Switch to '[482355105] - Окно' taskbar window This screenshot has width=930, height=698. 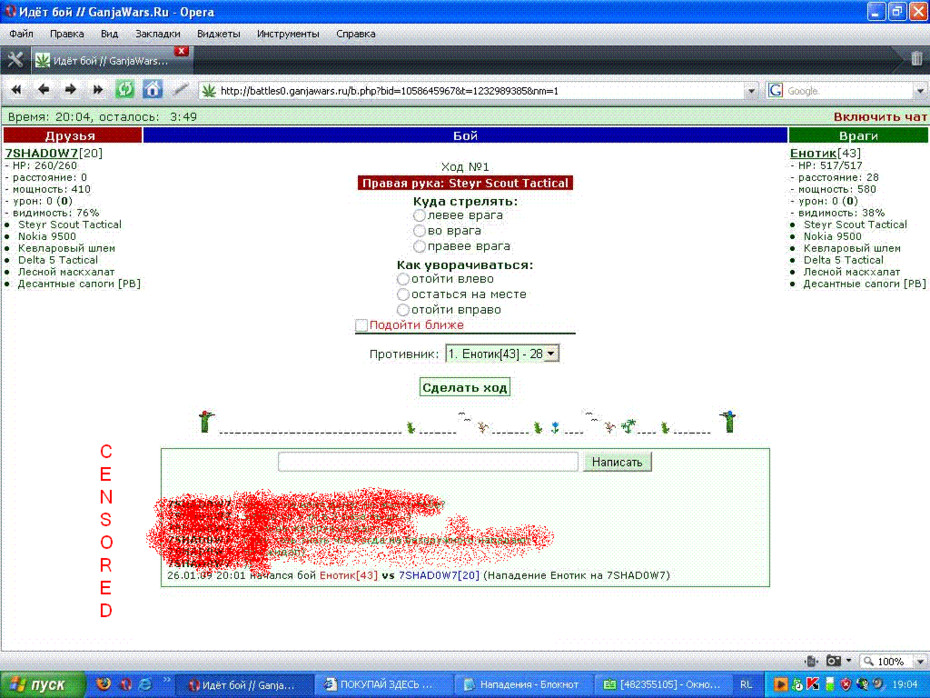pyautogui.click(x=663, y=684)
